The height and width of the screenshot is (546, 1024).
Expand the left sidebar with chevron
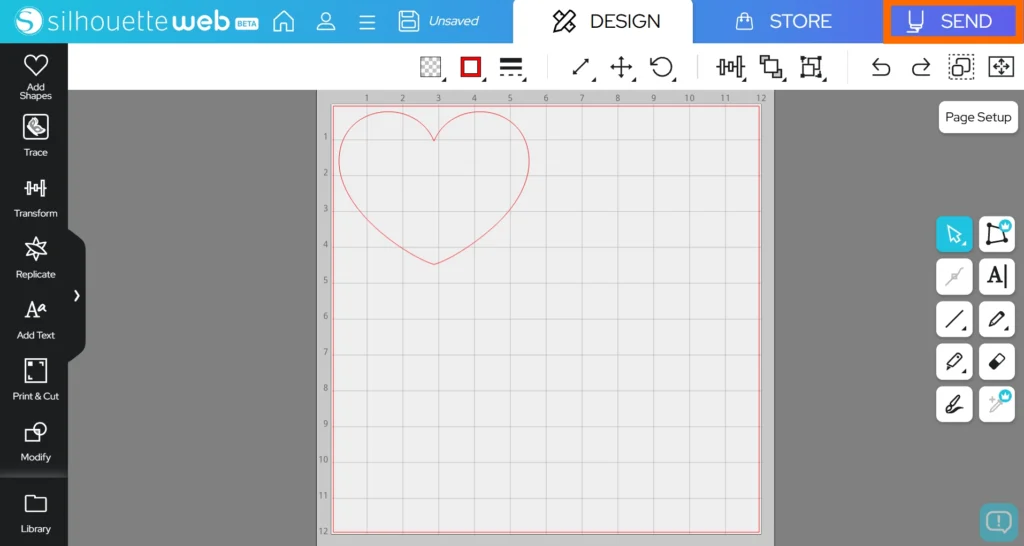click(77, 295)
